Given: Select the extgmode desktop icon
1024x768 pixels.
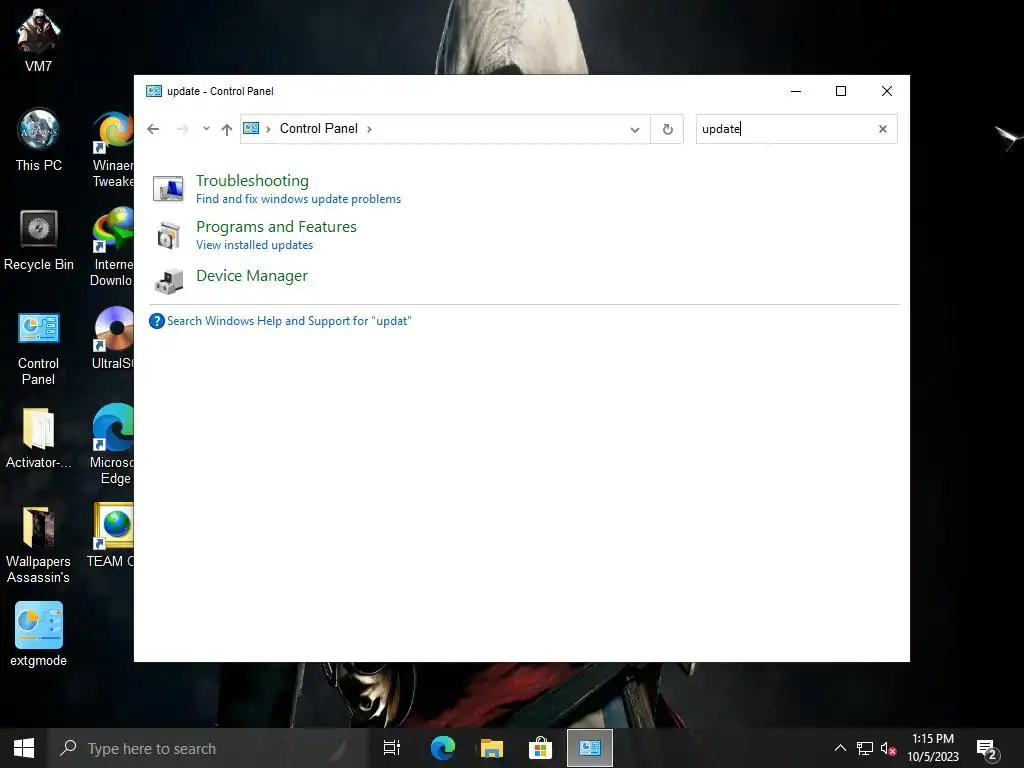Looking at the screenshot, I should (x=39, y=634).
